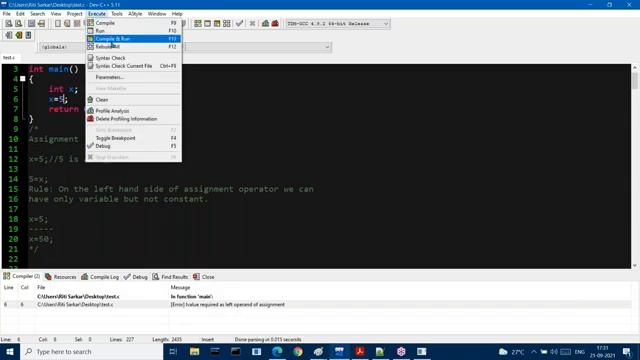Screen dimensions: 640x360
Task: Click the Windows Start button
Action: tap(10, 351)
